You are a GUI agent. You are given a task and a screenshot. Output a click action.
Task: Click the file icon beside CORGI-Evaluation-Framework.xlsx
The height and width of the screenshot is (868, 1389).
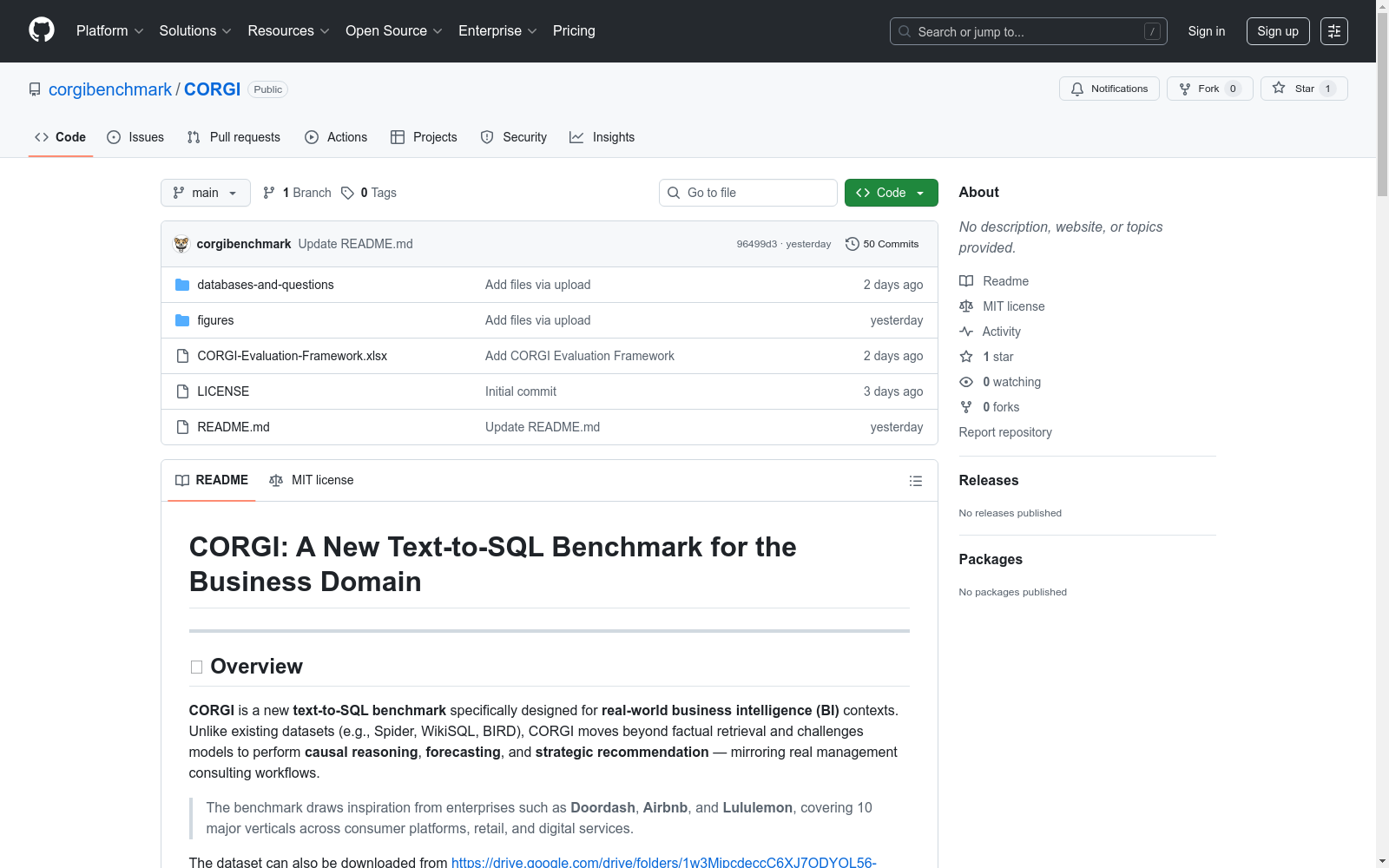182,356
